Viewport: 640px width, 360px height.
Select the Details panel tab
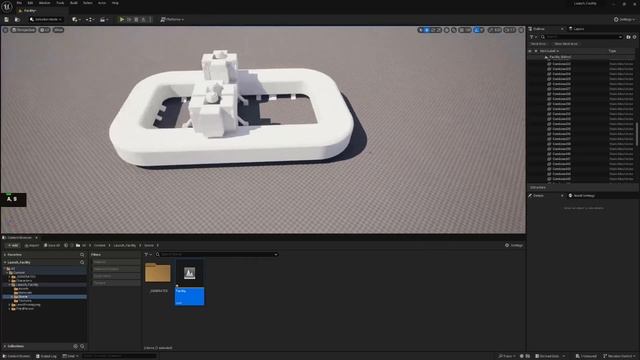pos(539,196)
